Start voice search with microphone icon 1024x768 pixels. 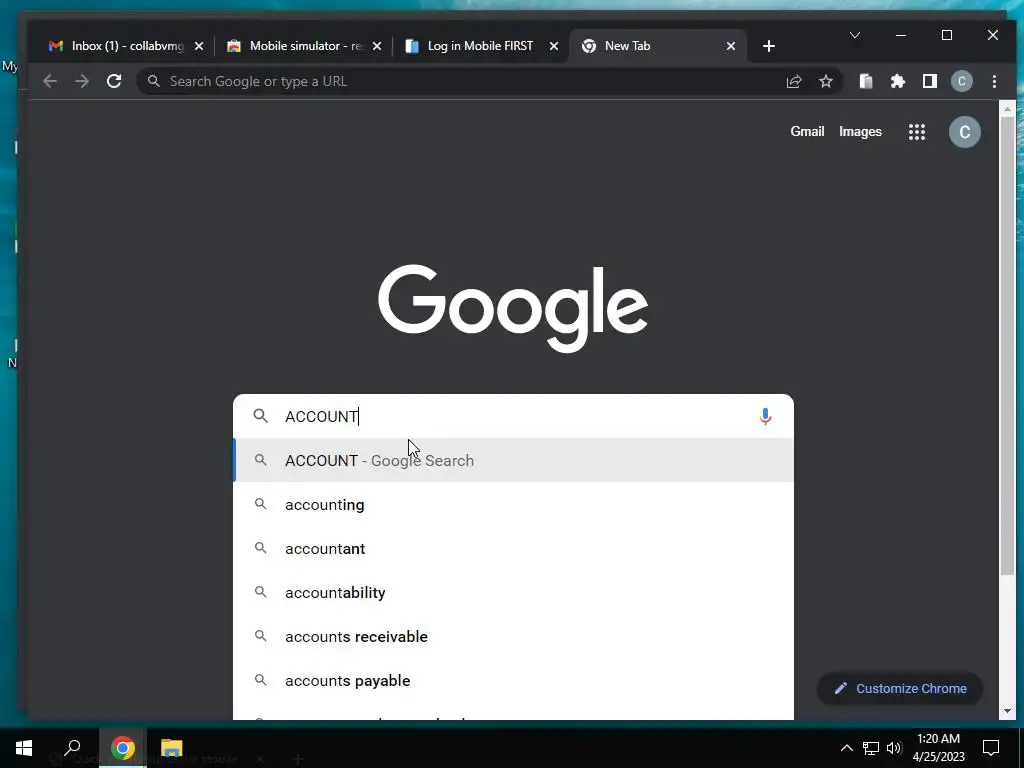pyautogui.click(x=765, y=417)
